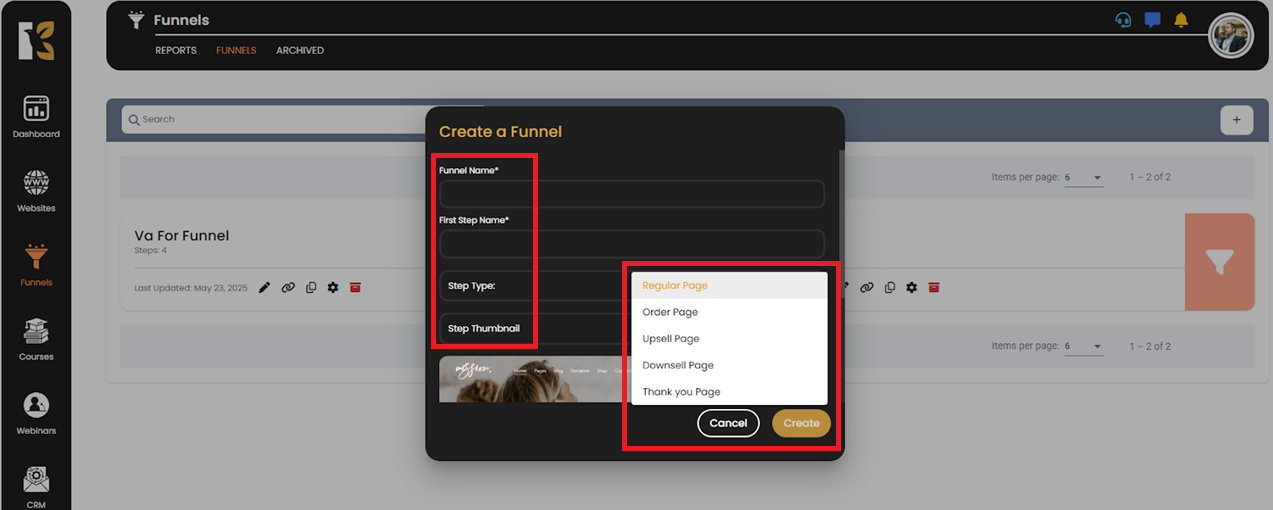
Task: Edit Va For Funnel using pencil icon
Action: tap(264, 288)
